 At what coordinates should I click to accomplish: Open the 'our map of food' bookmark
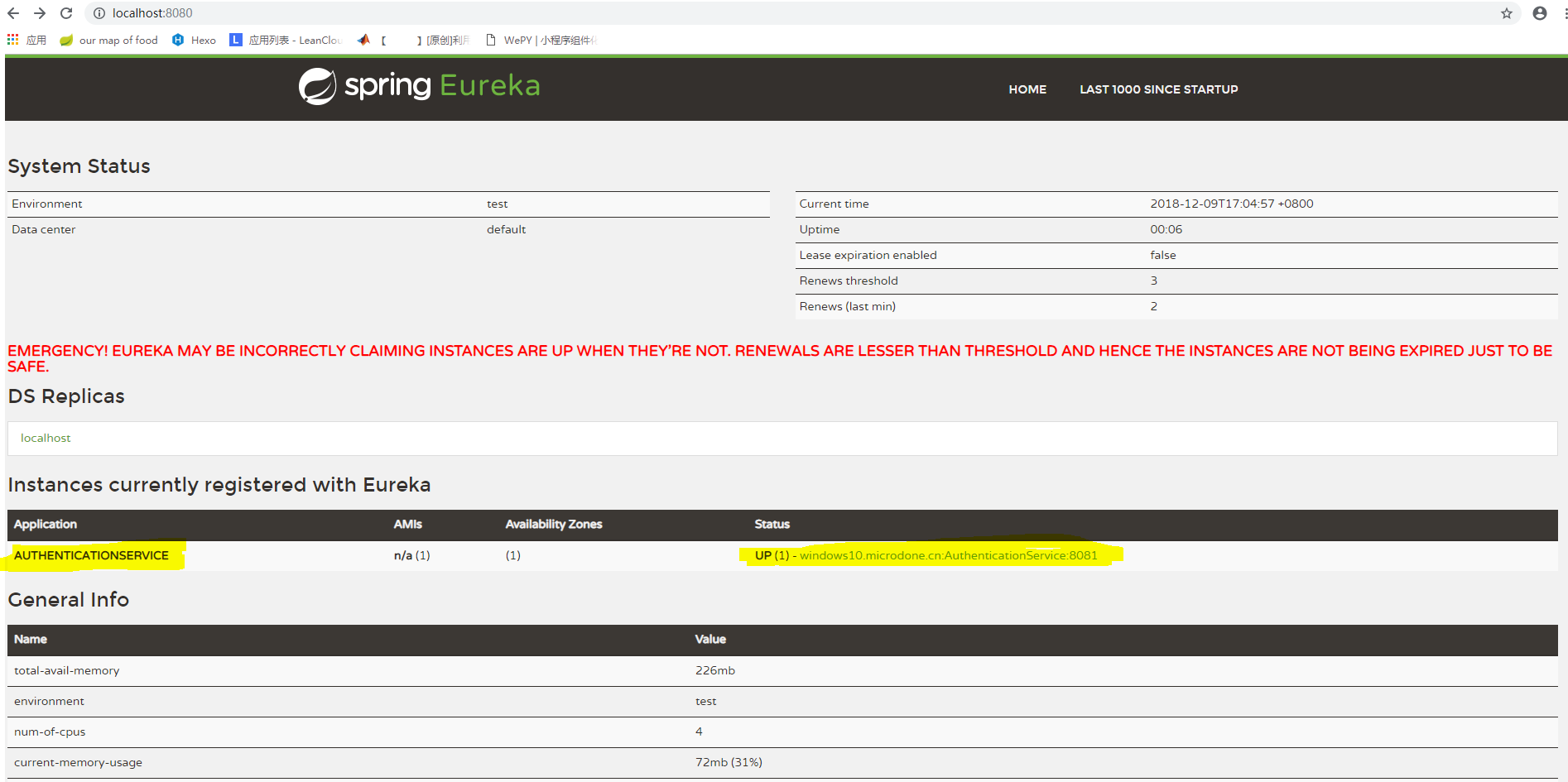[x=108, y=40]
